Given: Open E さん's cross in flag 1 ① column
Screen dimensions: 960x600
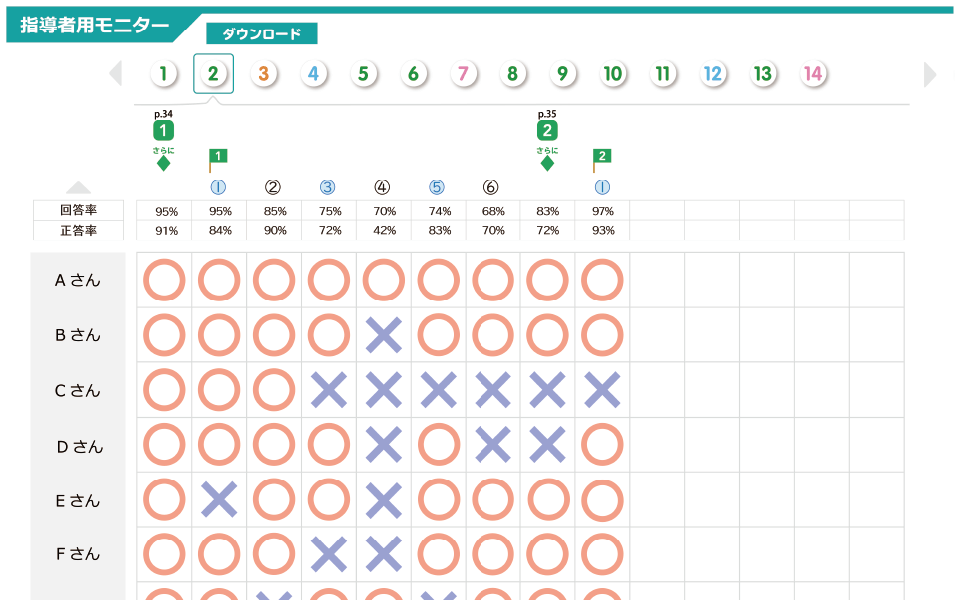Looking at the screenshot, I should coord(219,500).
